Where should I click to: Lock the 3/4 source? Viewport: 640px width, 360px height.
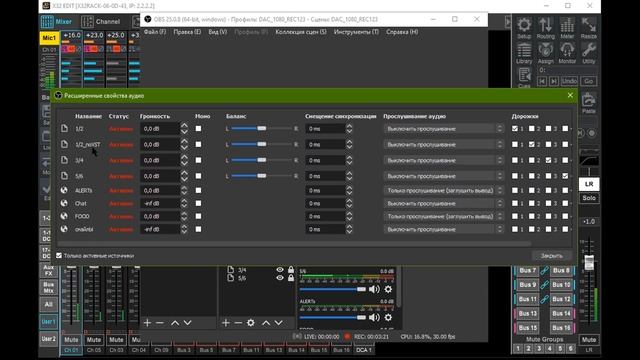(291, 270)
